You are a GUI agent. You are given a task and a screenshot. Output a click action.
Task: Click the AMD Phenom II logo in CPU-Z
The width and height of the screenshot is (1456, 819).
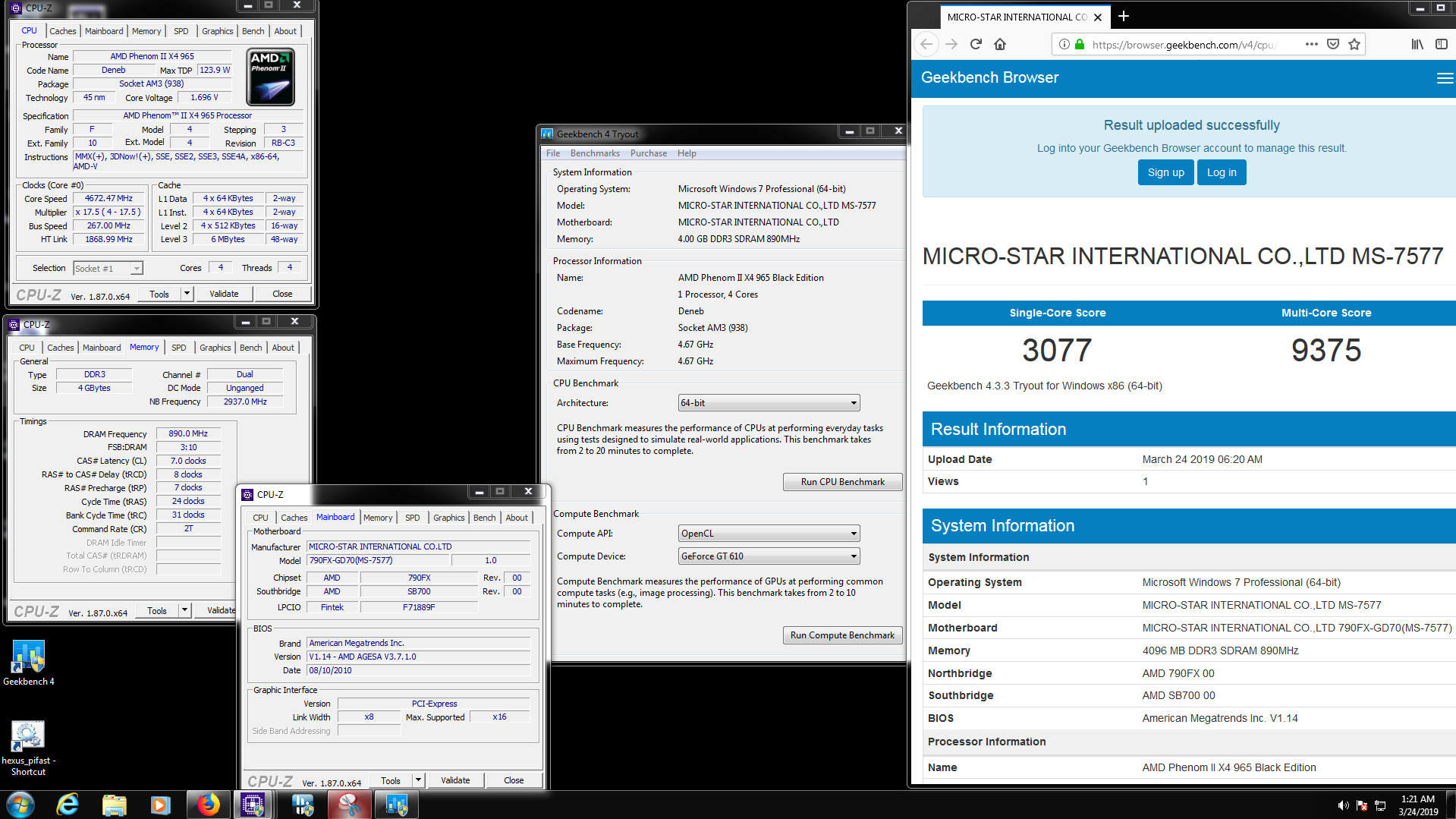270,77
